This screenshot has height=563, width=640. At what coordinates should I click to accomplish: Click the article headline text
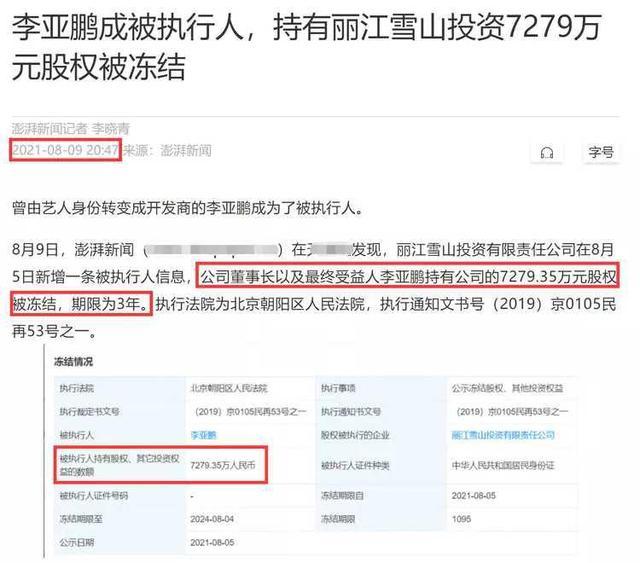(x=306, y=47)
